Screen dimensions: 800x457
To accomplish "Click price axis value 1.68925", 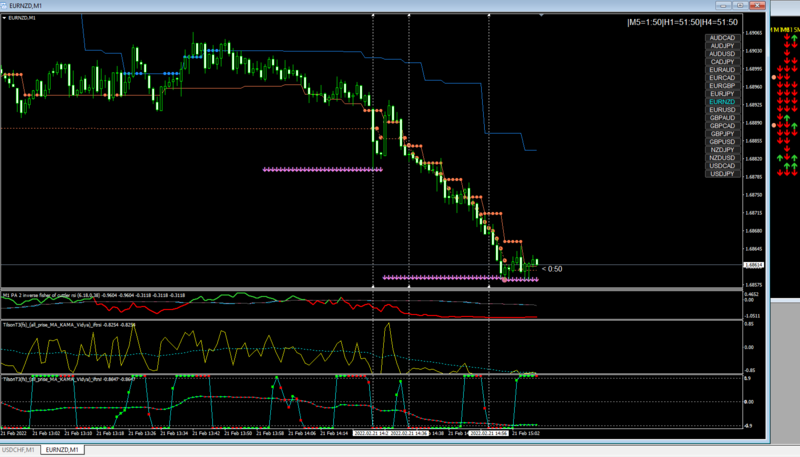I will [x=754, y=105].
